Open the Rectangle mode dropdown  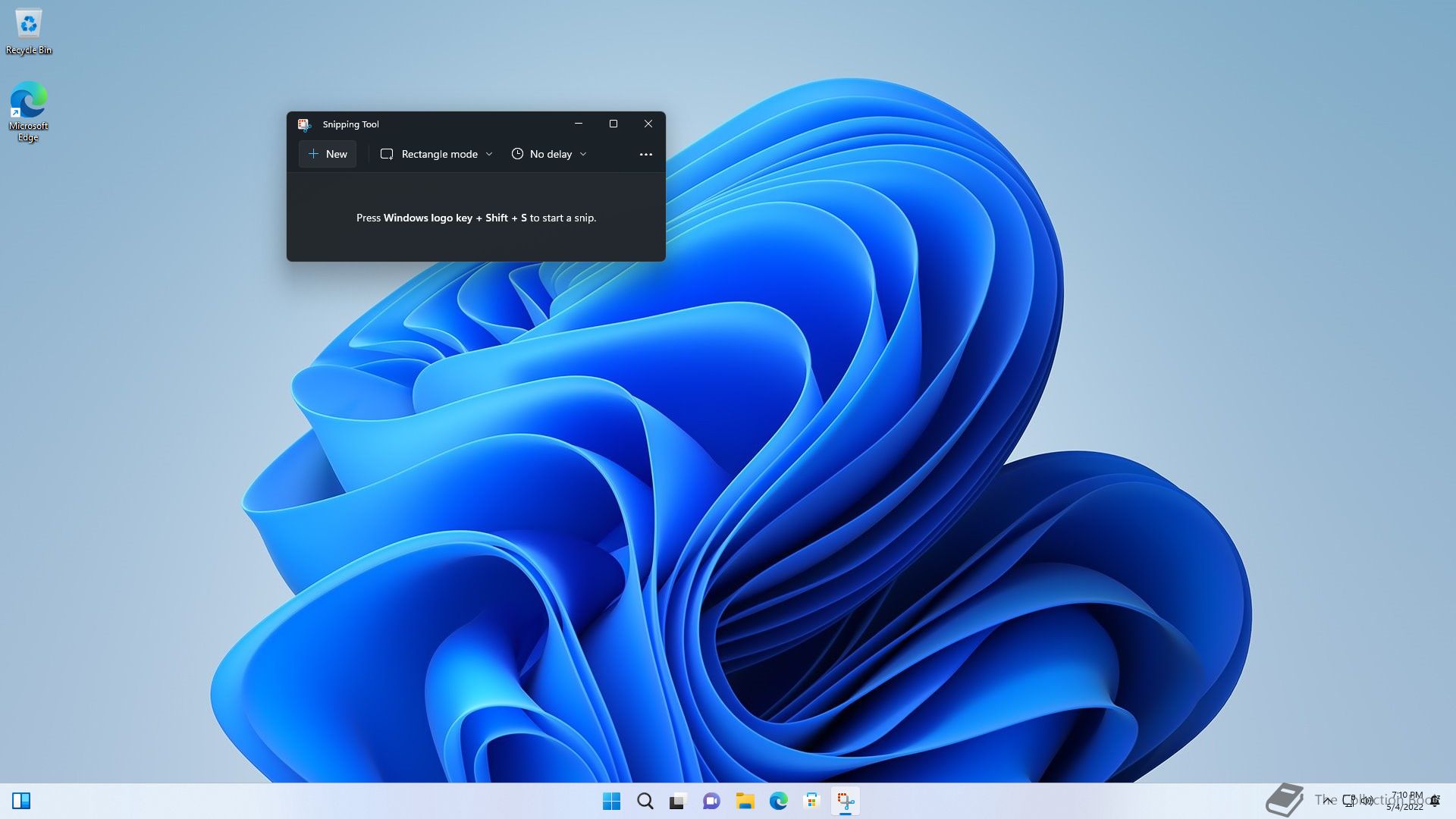tap(436, 154)
